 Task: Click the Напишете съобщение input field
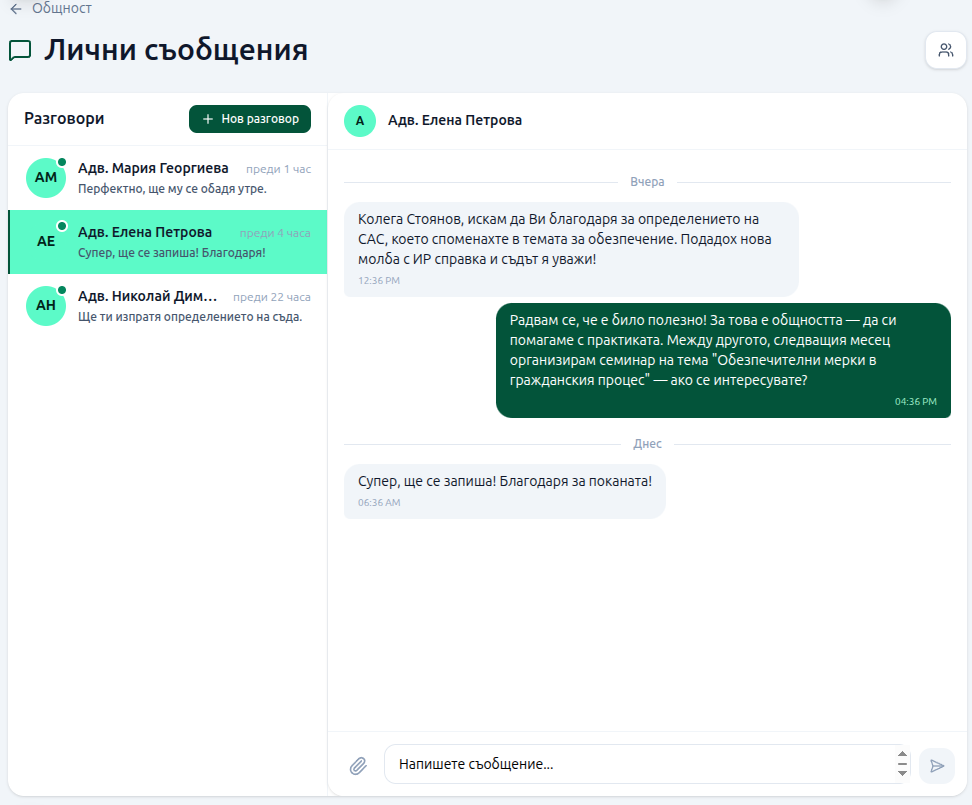(x=600, y=764)
